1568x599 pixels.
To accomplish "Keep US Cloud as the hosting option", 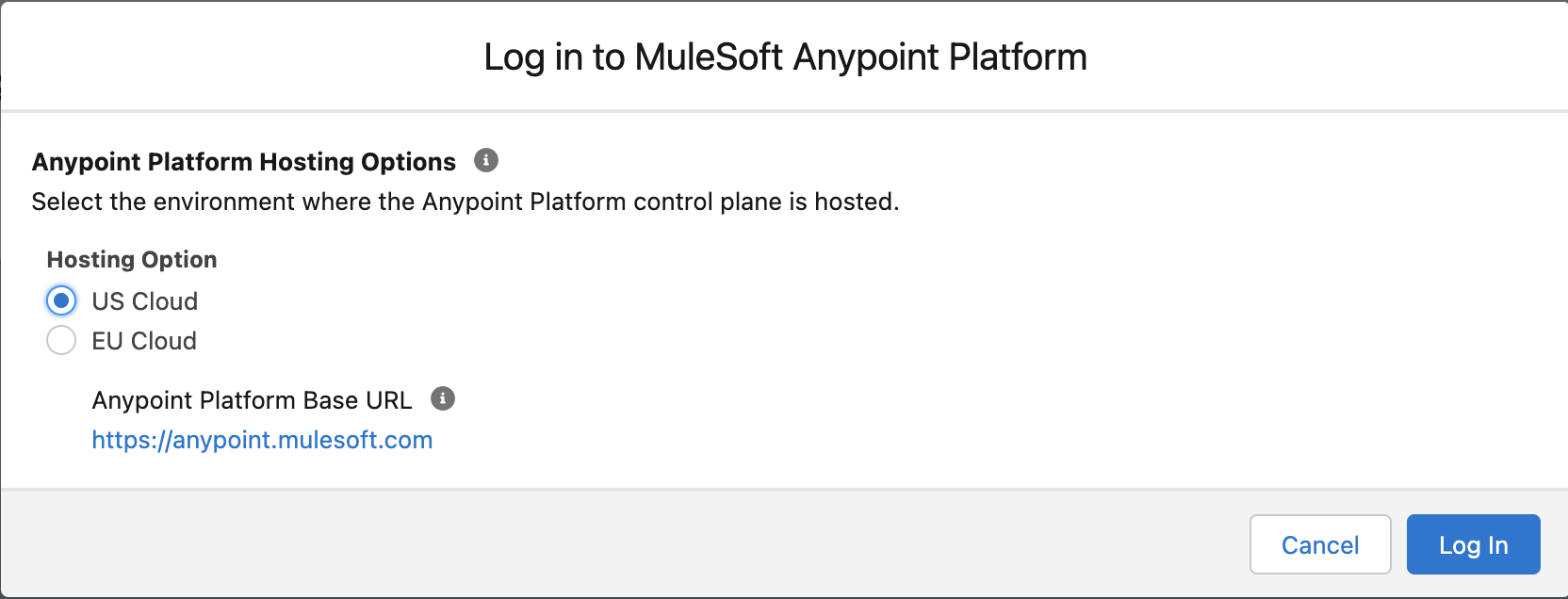I will coord(60,300).
